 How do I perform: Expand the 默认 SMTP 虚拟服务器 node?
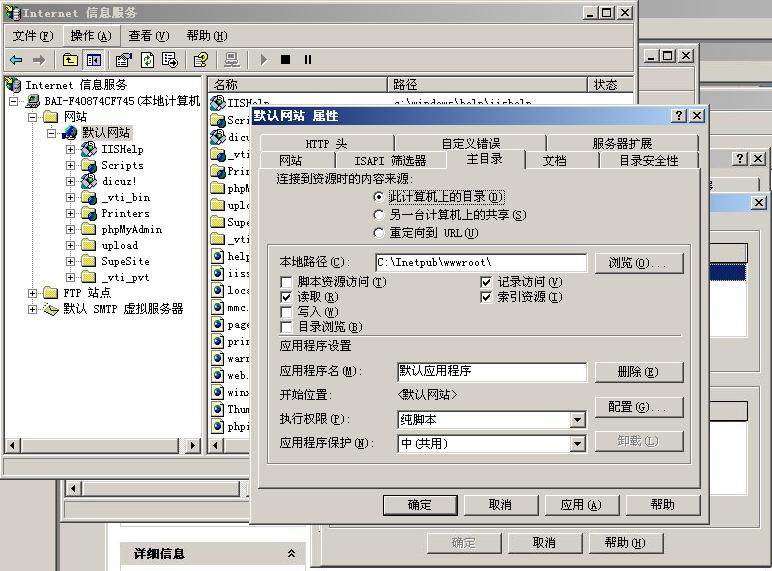click(32, 309)
